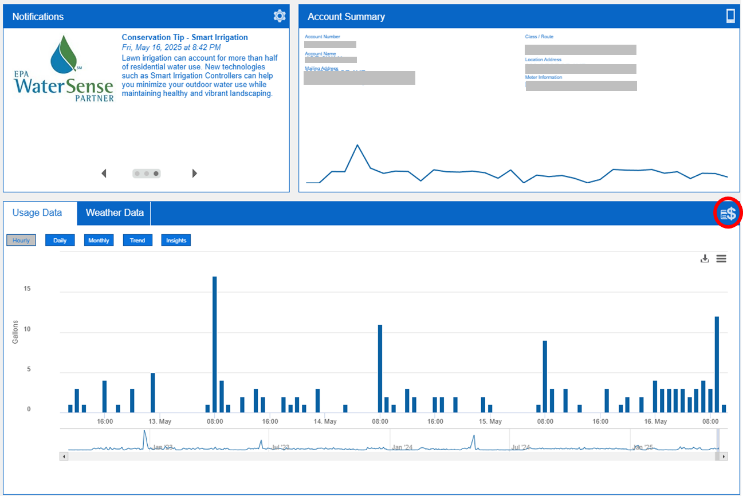Select the Hourly view toggle

point(21,240)
